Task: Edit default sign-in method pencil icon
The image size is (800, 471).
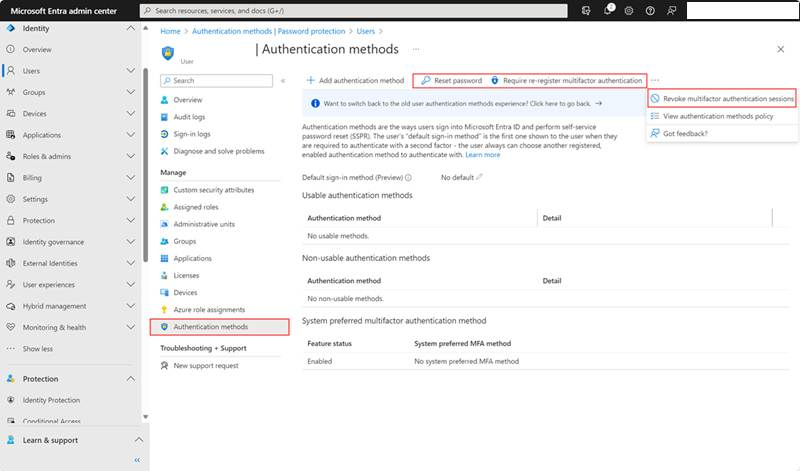Action: pos(479,177)
